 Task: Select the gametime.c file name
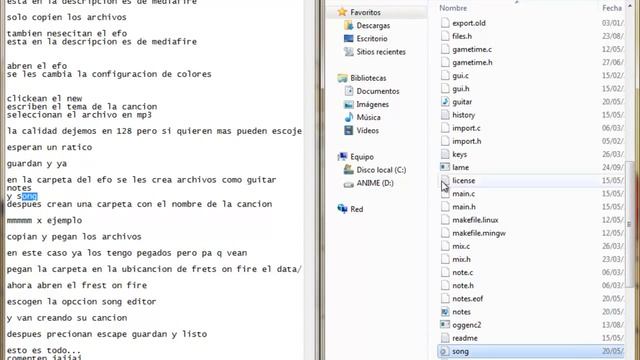[x=472, y=49]
